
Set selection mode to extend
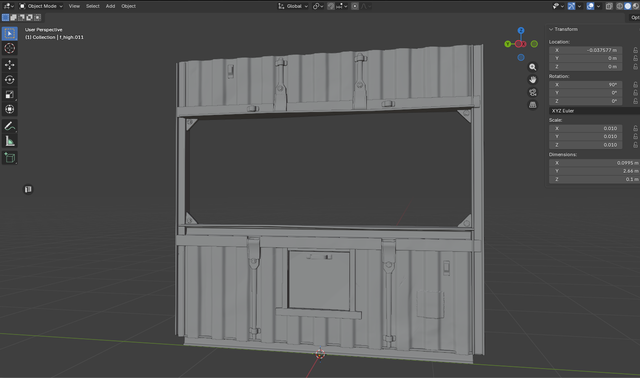pyautogui.click(x=13, y=18)
